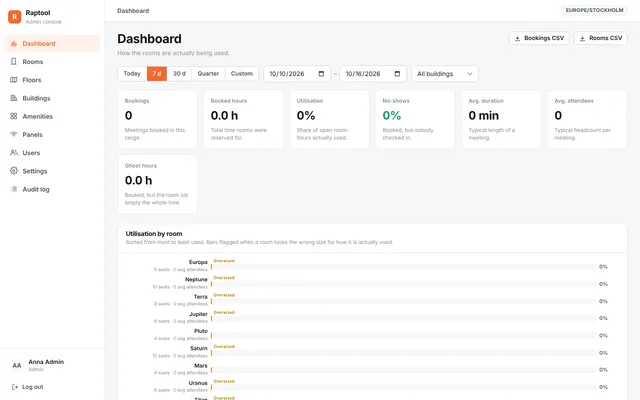This screenshot has width=640, height=400.
Task: Click the Avg. attendees stat card
Action: click(x=587, y=119)
